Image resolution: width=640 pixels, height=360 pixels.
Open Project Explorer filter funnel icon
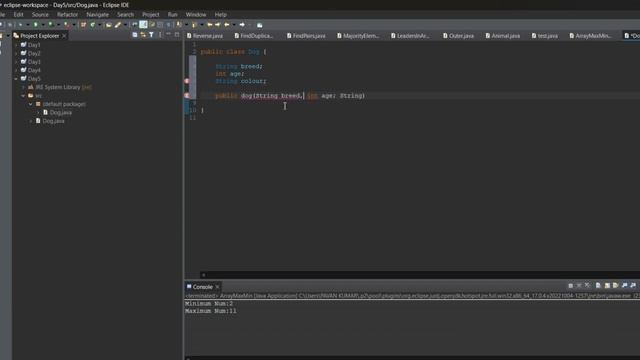(151, 35)
